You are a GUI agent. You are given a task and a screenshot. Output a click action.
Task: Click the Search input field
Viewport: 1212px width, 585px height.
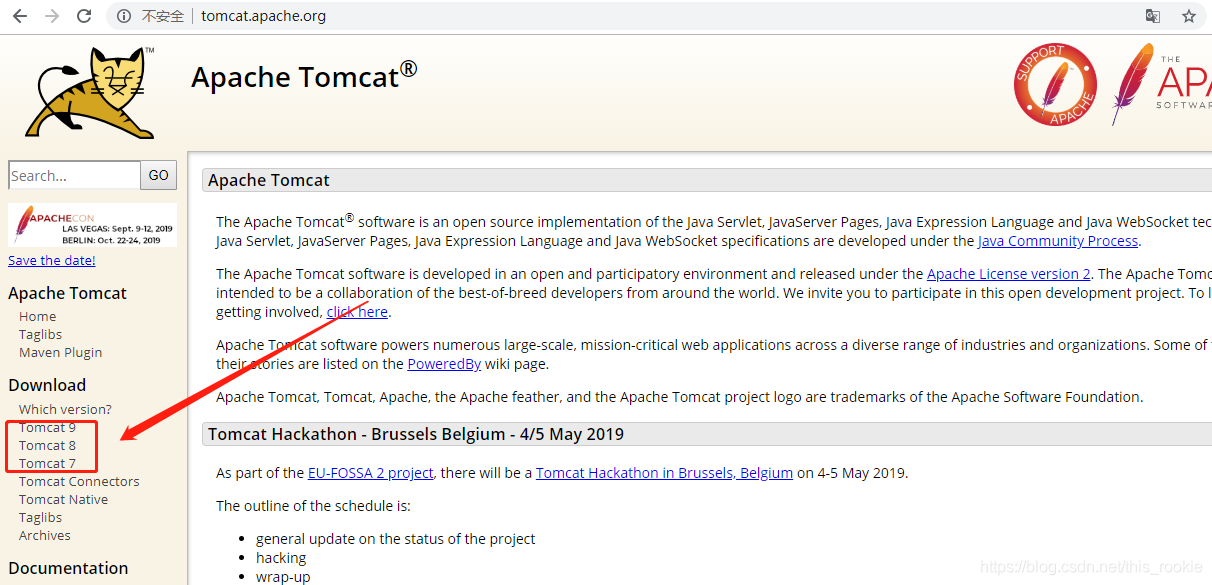pos(74,175)
